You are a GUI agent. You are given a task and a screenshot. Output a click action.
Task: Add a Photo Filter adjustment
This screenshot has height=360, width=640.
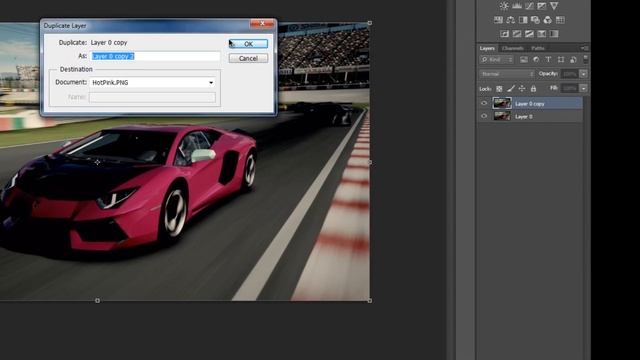tap(535, 20)
